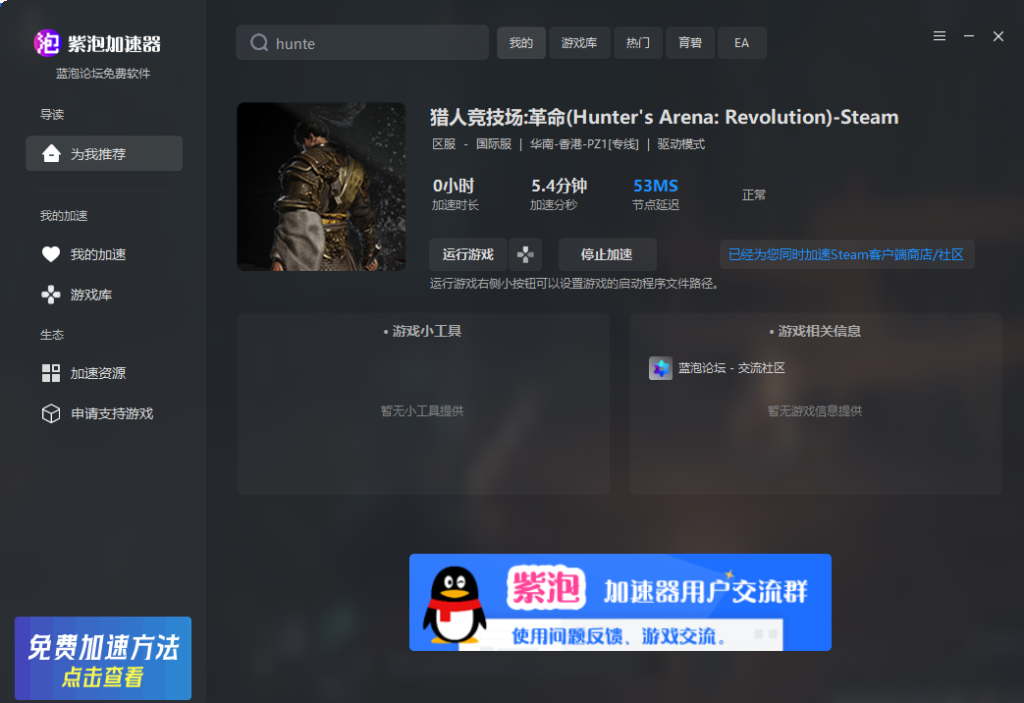Click the 暂无小工具提供 message

(x=422, y=411)
